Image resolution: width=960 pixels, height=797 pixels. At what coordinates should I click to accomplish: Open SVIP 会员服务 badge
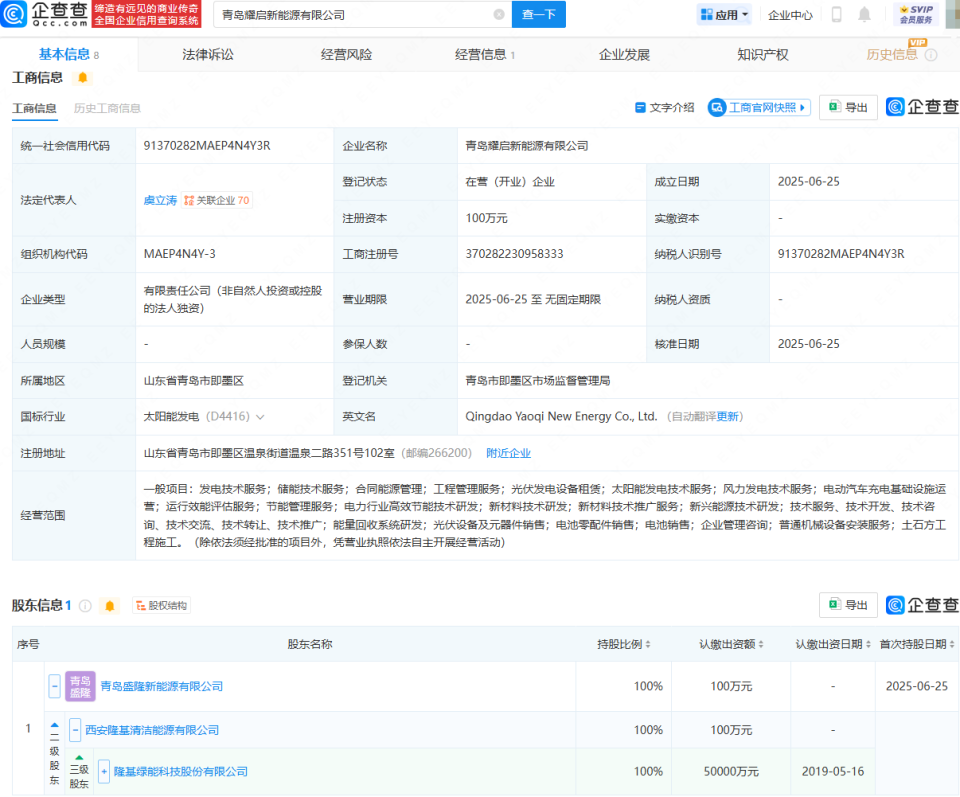tap(916, 15)
